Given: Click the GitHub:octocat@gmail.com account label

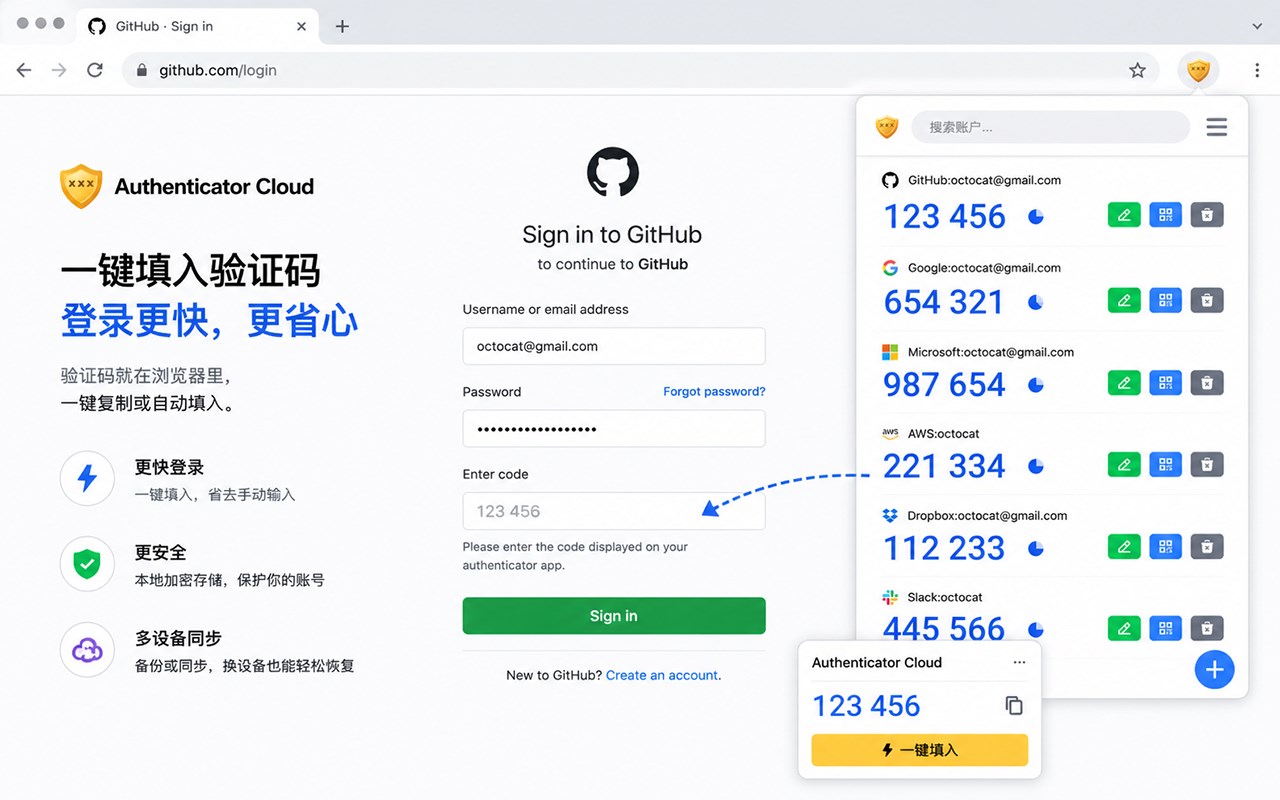Looking at the screenshot, I should point(984,180).
